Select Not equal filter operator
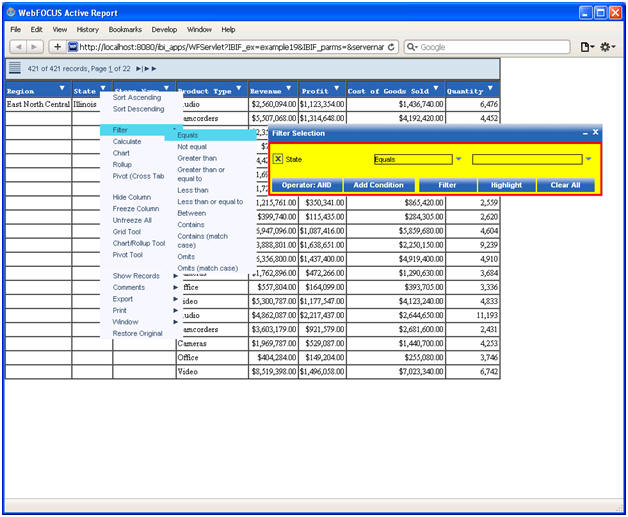The image size is (628, 517). coord(192,147)
